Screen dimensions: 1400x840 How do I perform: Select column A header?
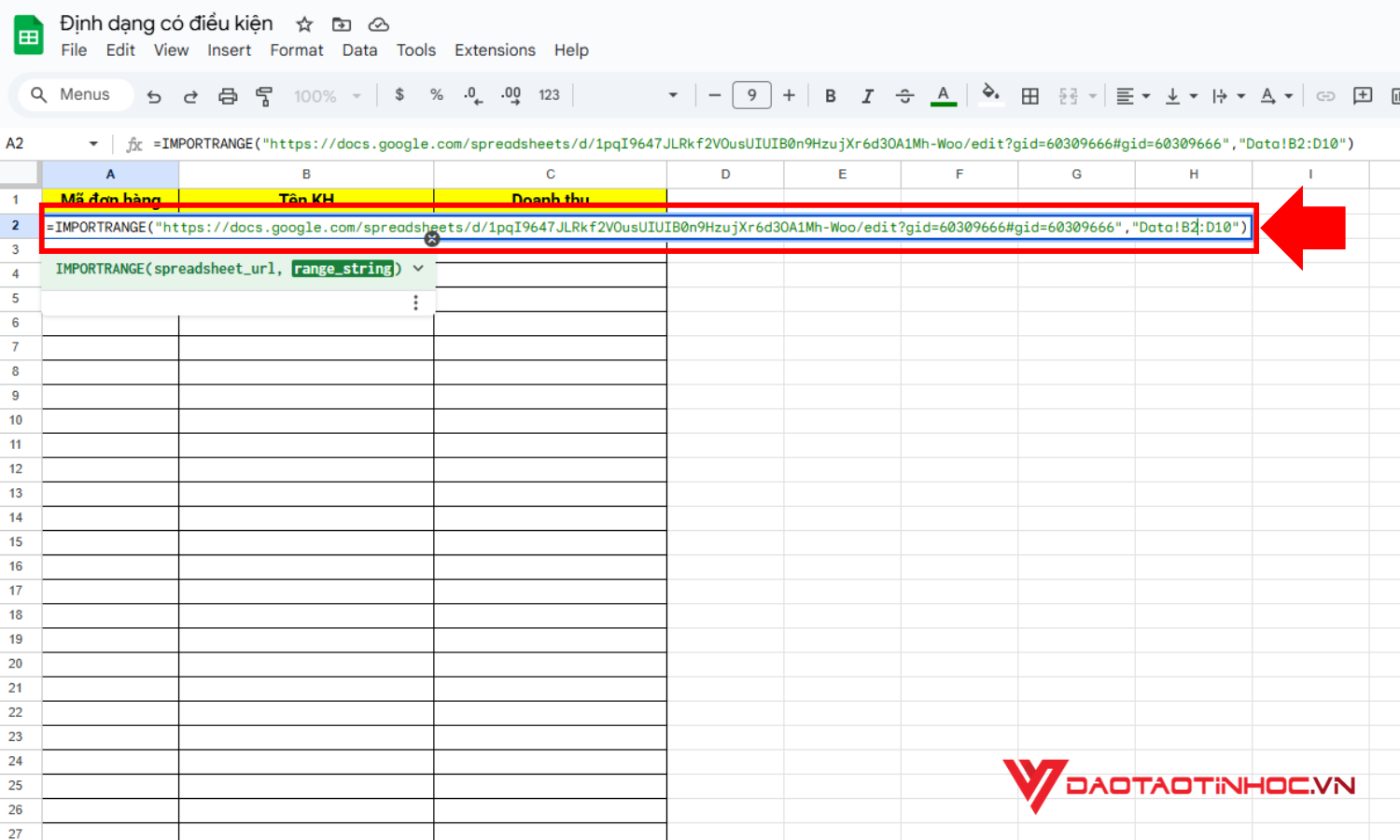(110, 175)
